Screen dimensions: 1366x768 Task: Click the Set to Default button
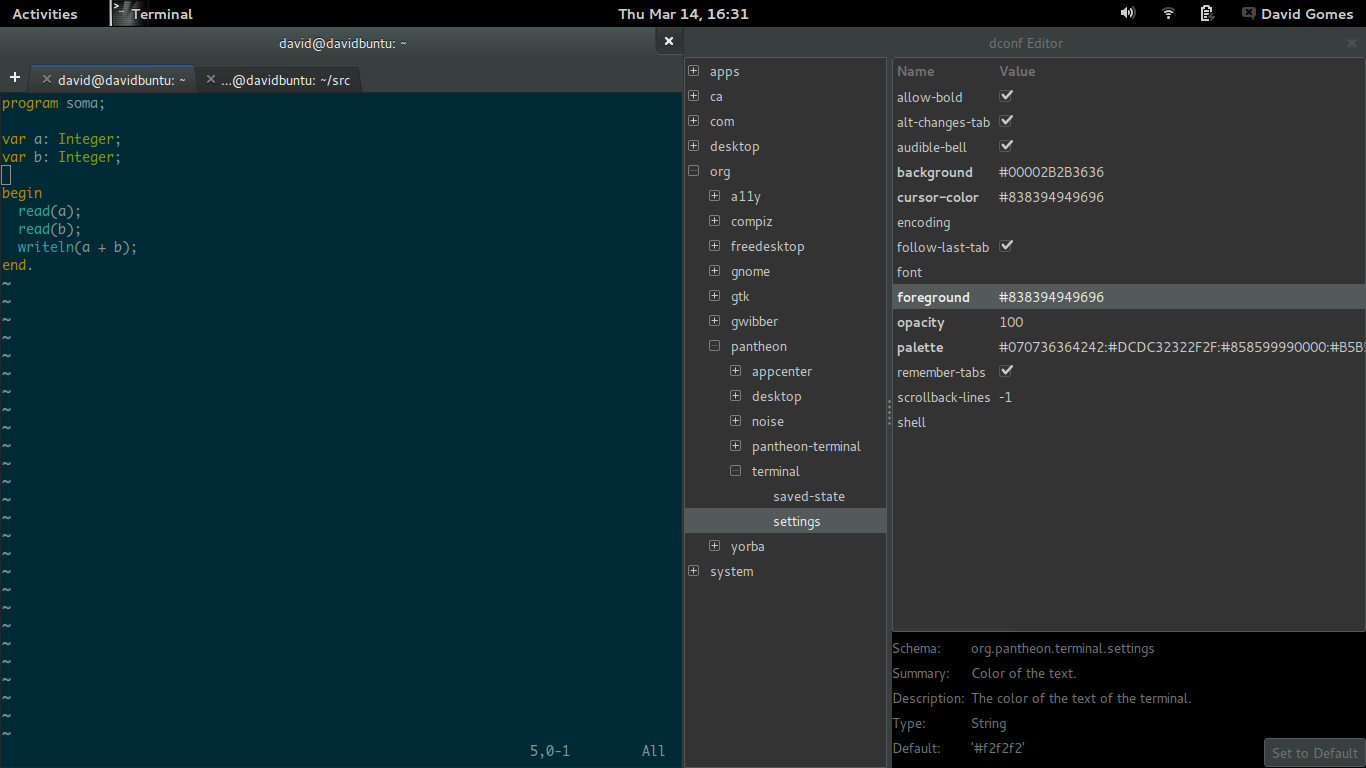(x=1314, y=753)
